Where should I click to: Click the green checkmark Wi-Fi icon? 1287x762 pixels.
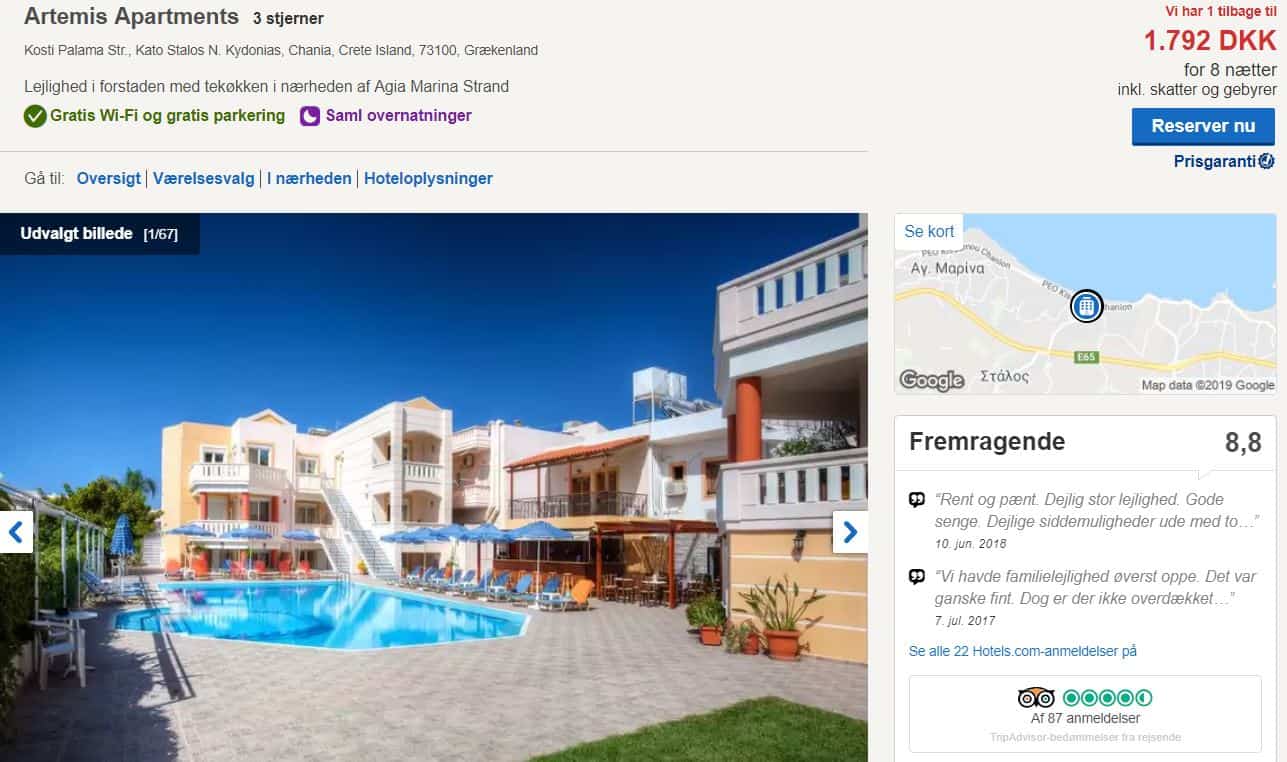tap(35, 116)
